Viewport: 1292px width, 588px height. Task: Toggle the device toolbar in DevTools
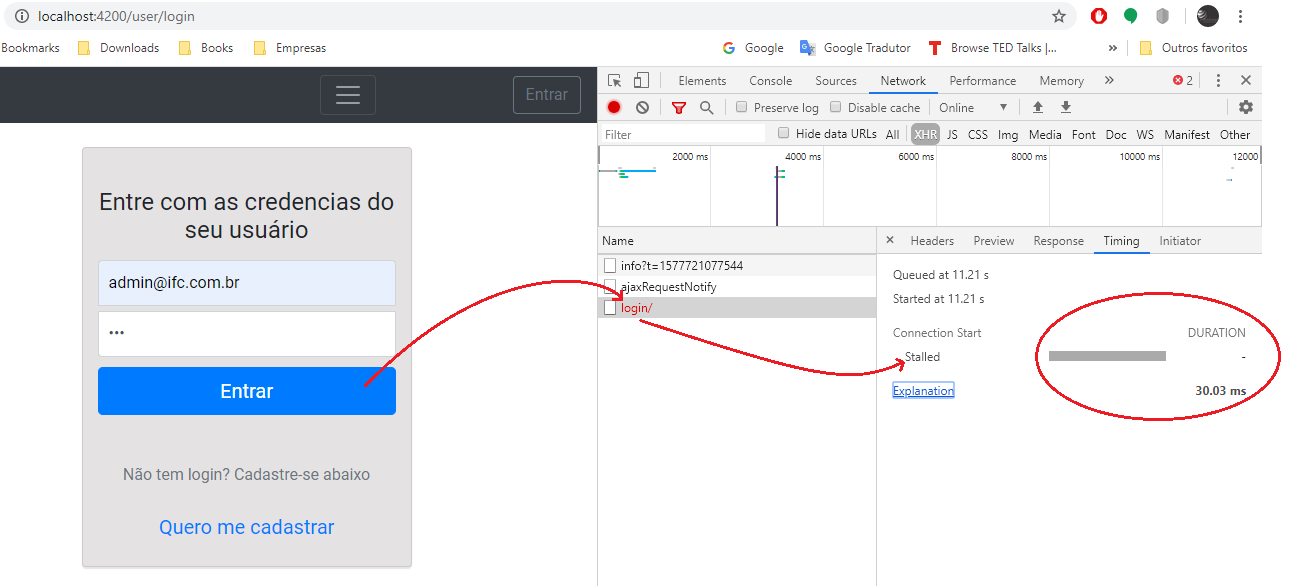[641, 81]
